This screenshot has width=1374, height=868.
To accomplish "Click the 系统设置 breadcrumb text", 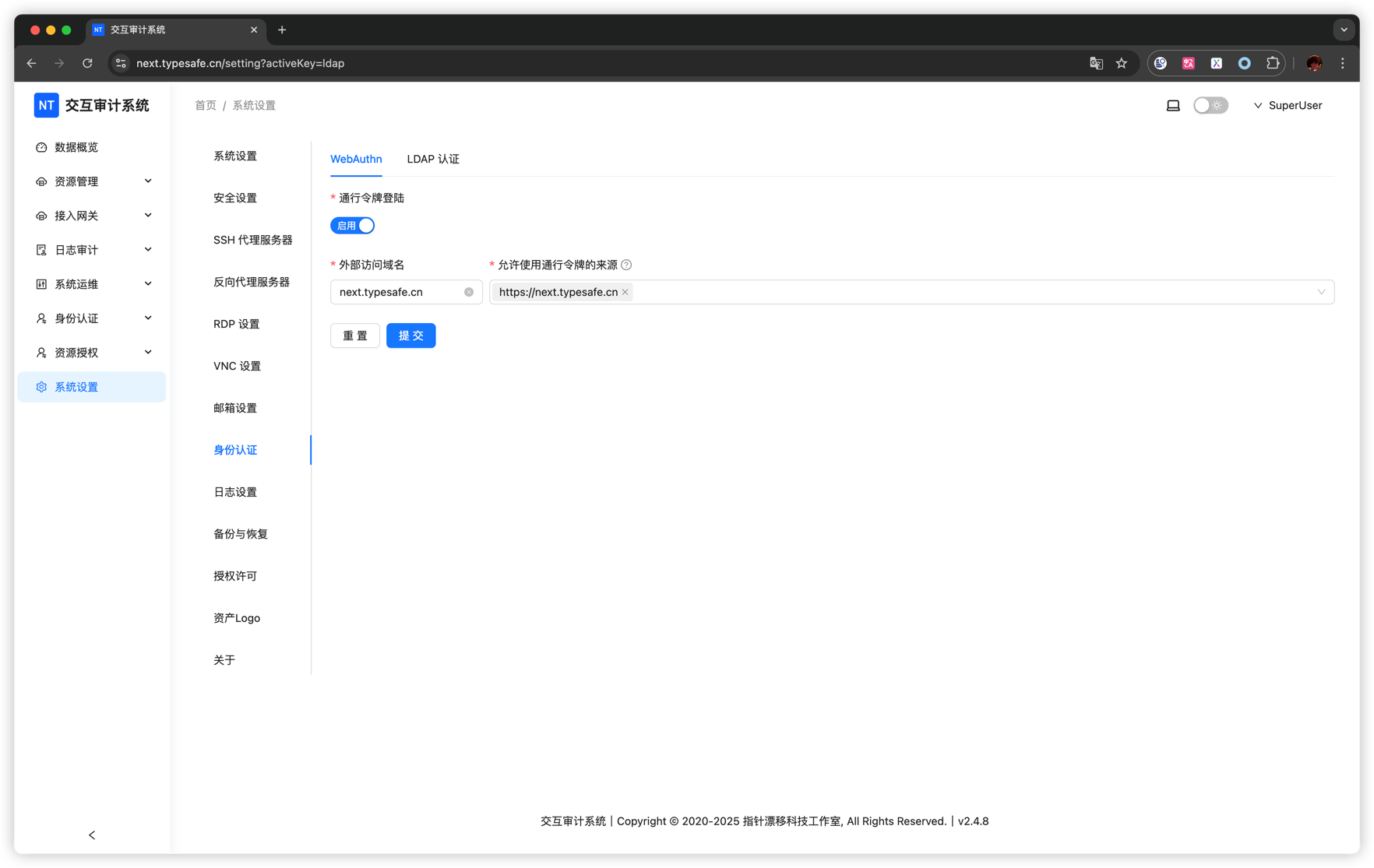I will click(254, 105).
